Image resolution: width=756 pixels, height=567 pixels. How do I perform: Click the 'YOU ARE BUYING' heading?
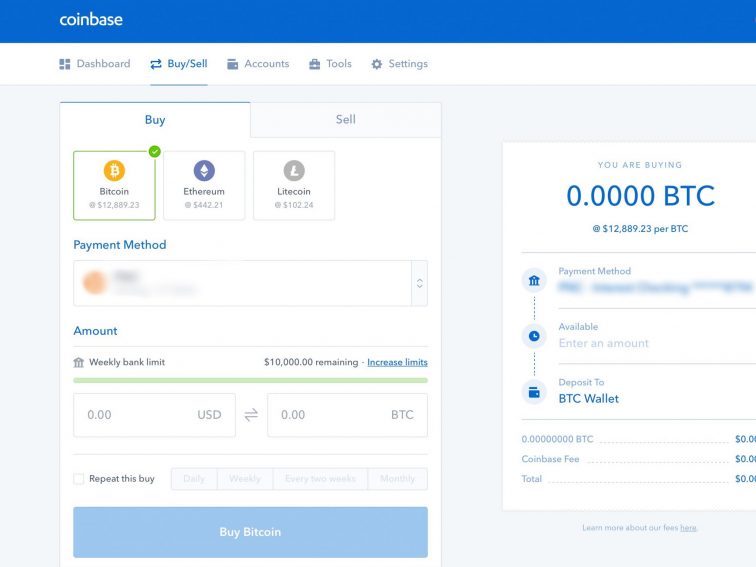[x=640, y=165]
